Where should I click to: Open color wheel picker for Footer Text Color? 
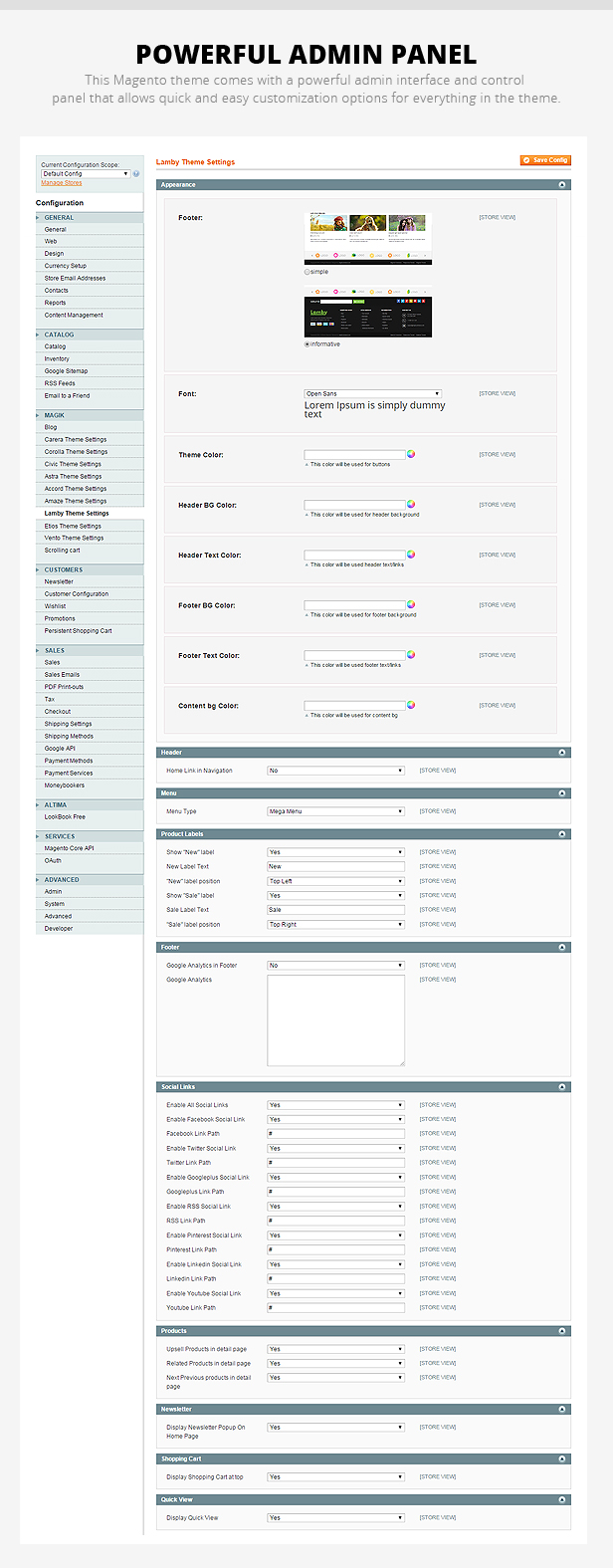[411, 655]
